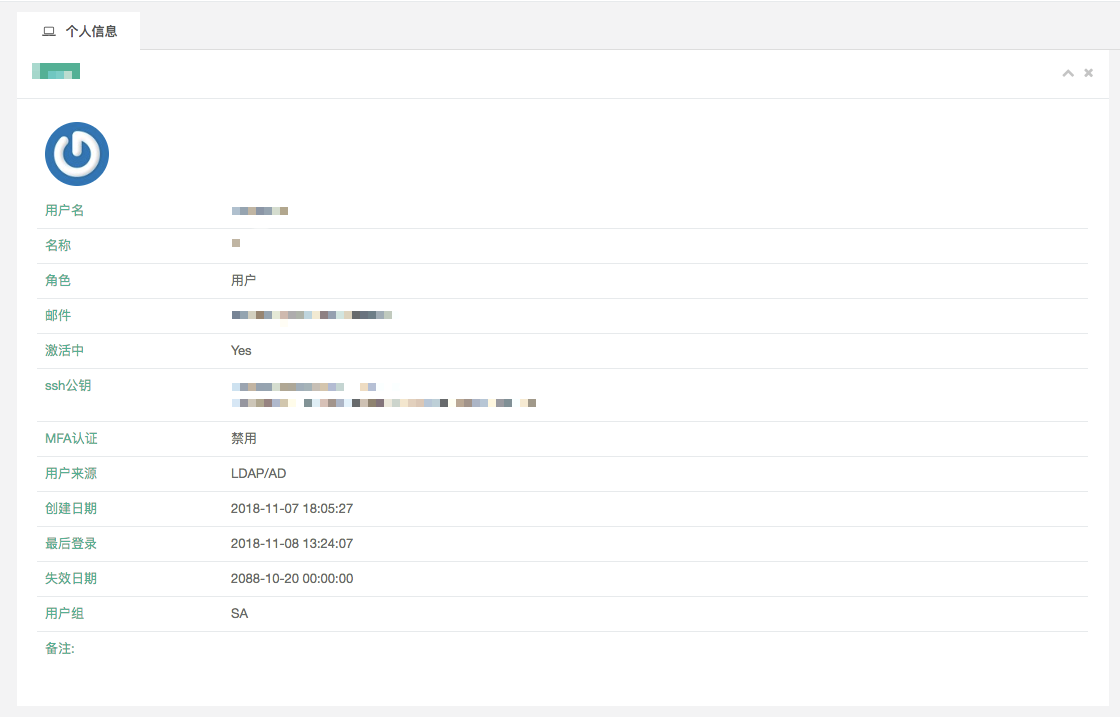
Task: Click the 创建日期 field label
Action: pyautogui.click(x=71, y=508)
